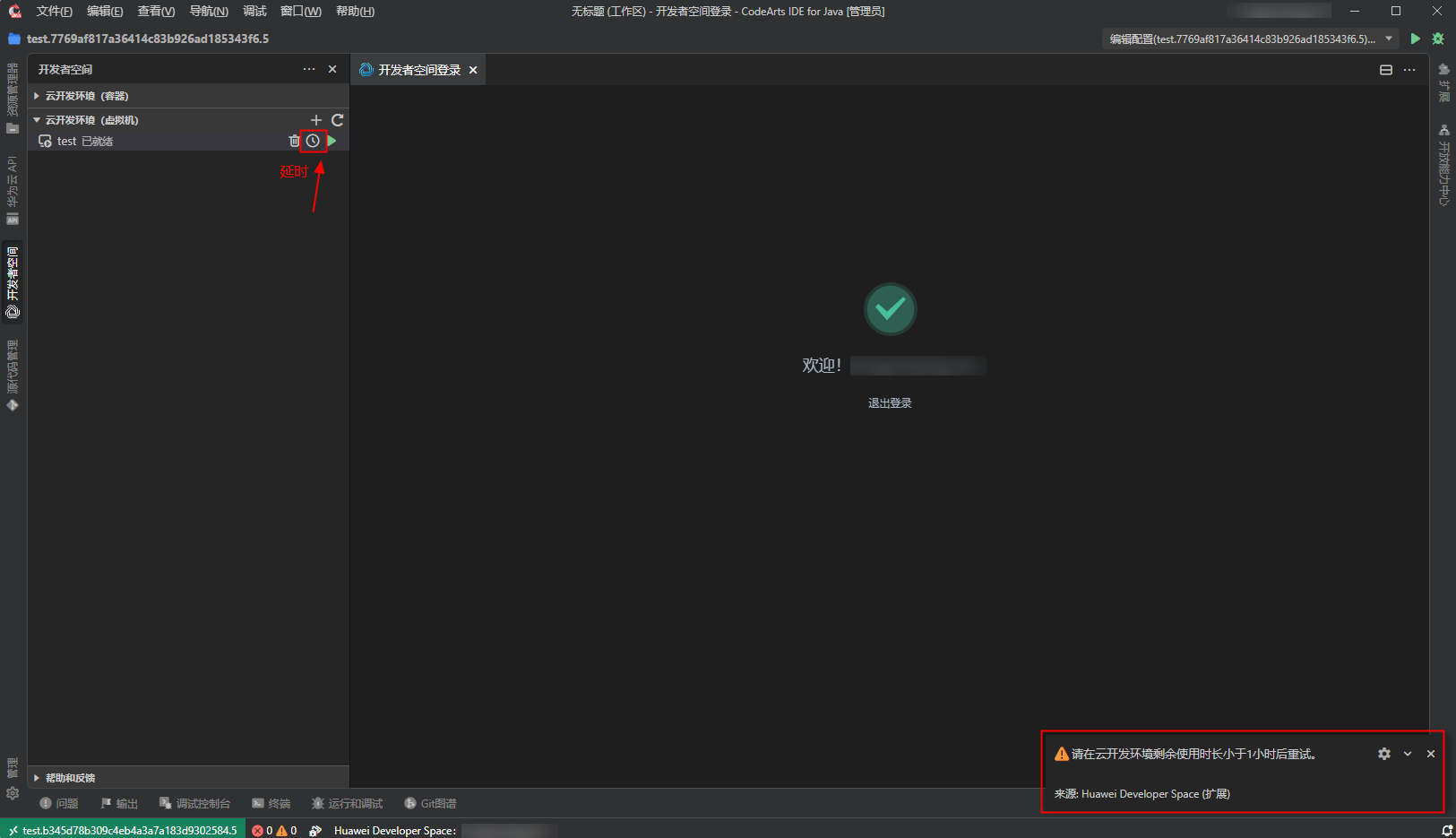
Task: Extend time using the clock icon on test
Action: click(x=313, y=141)
